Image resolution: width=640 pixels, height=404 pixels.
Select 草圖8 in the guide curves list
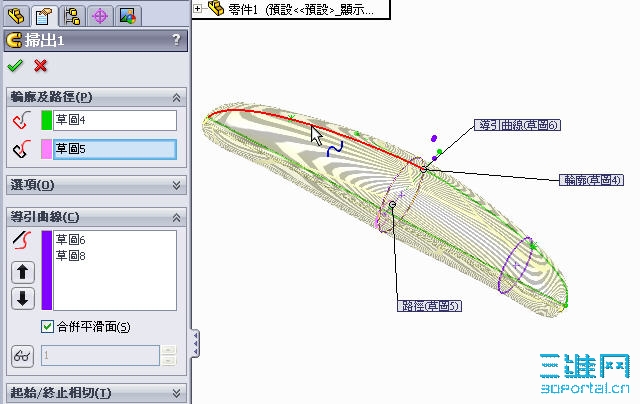[71, 256]
